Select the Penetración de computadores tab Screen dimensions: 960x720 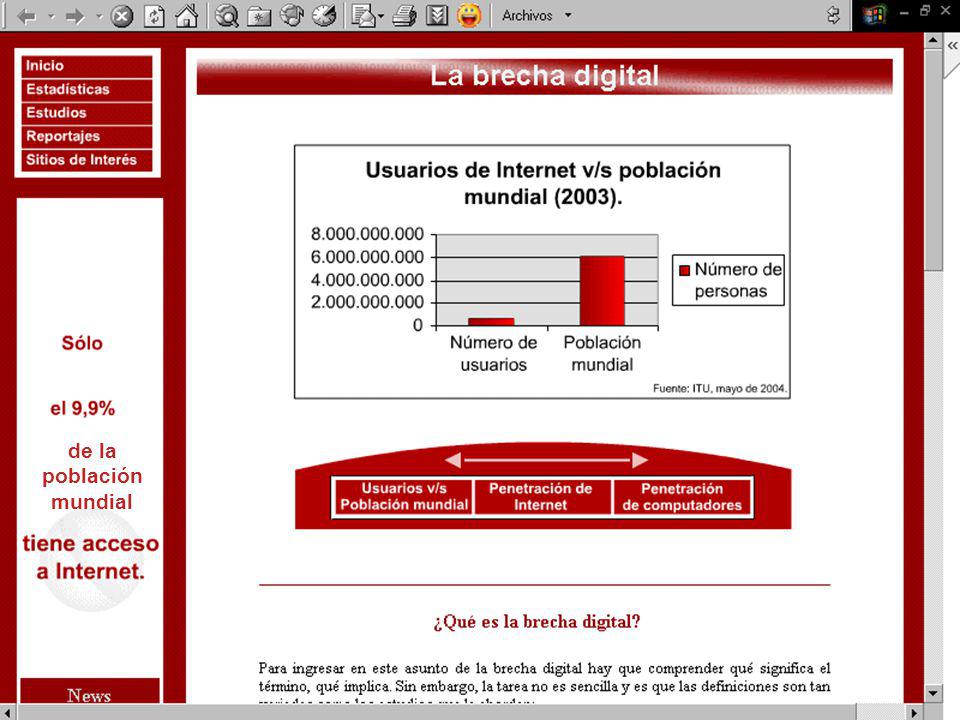(681, 497)
